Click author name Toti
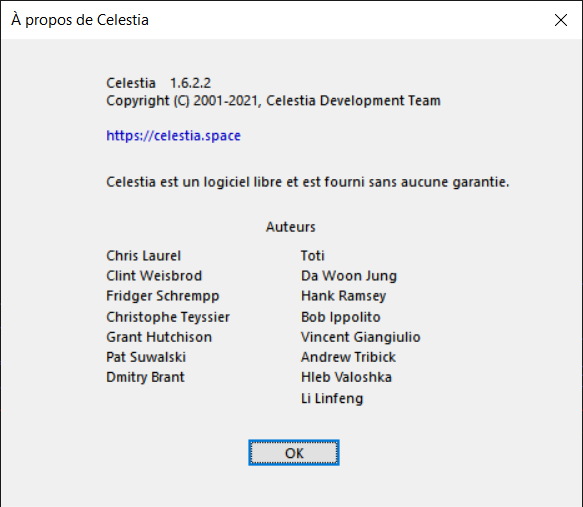Viewport: 583px width, 507px height. pyautogui.click(x=313, y=256)
